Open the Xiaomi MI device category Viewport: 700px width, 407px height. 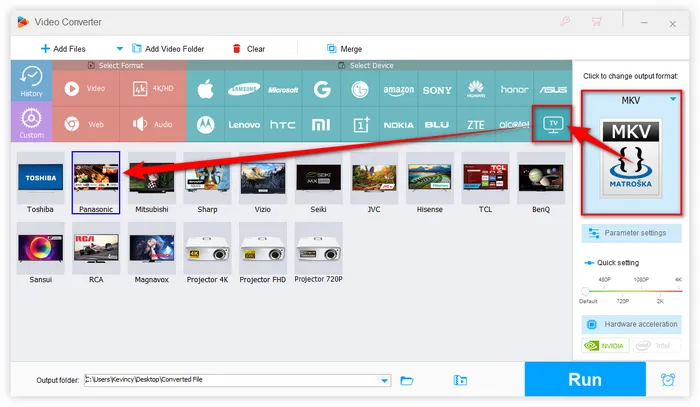tap(321, 125)
